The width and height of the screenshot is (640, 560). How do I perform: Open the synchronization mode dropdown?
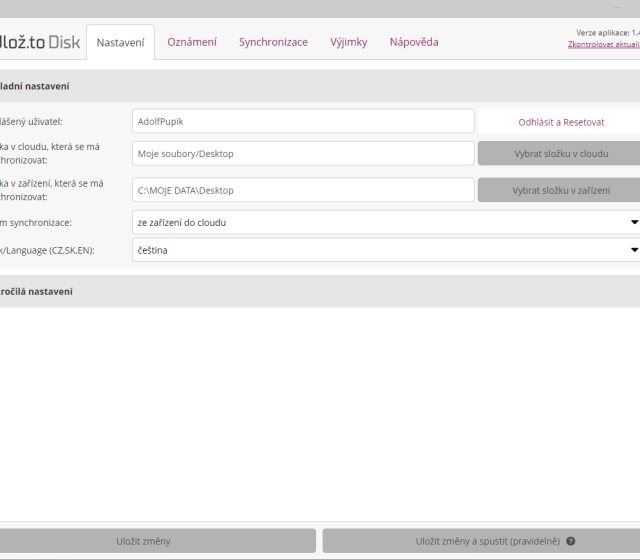pos(385,222)
